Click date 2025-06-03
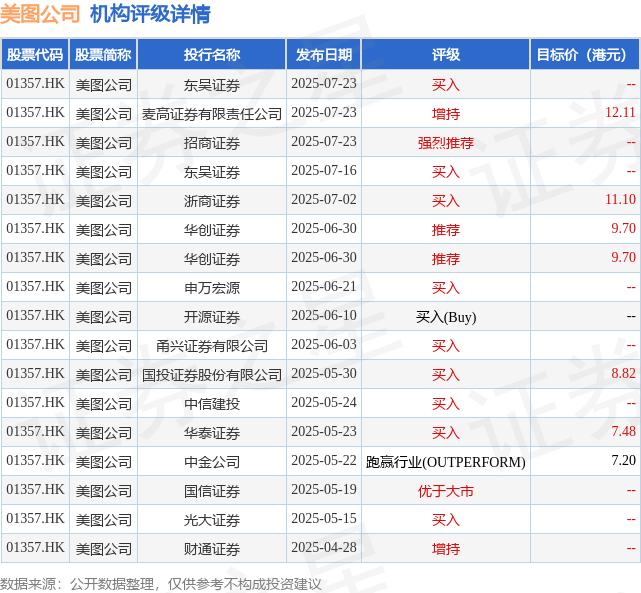The image size is (641, 593). point(324,345)
